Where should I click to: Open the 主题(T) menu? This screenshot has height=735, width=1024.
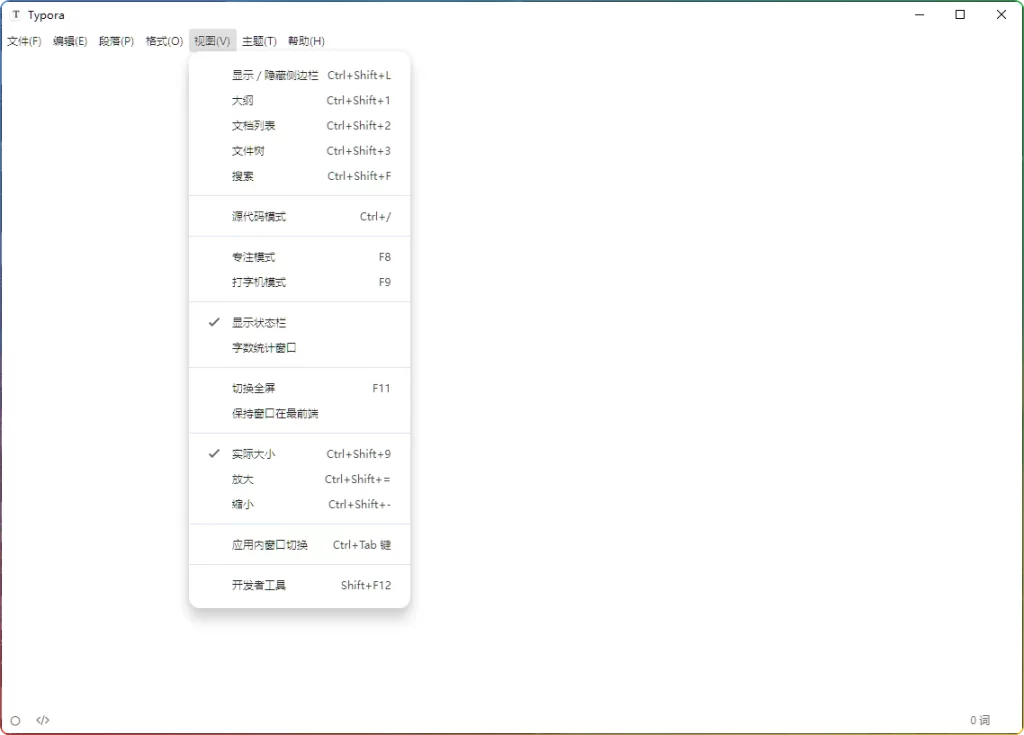pyautogui.click(x=257, y=41)
